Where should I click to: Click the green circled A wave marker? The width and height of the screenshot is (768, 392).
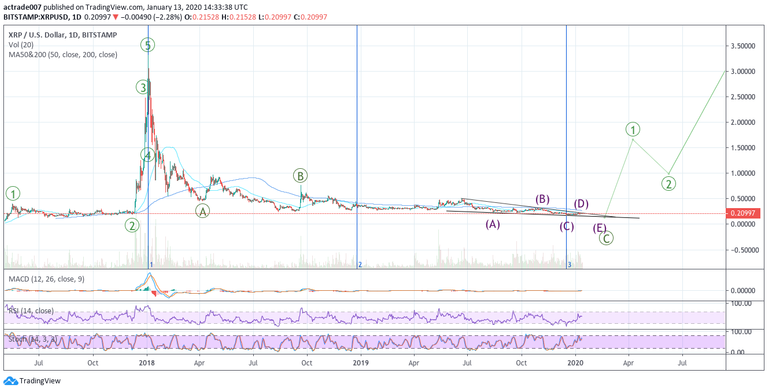(x=202, y=211)
